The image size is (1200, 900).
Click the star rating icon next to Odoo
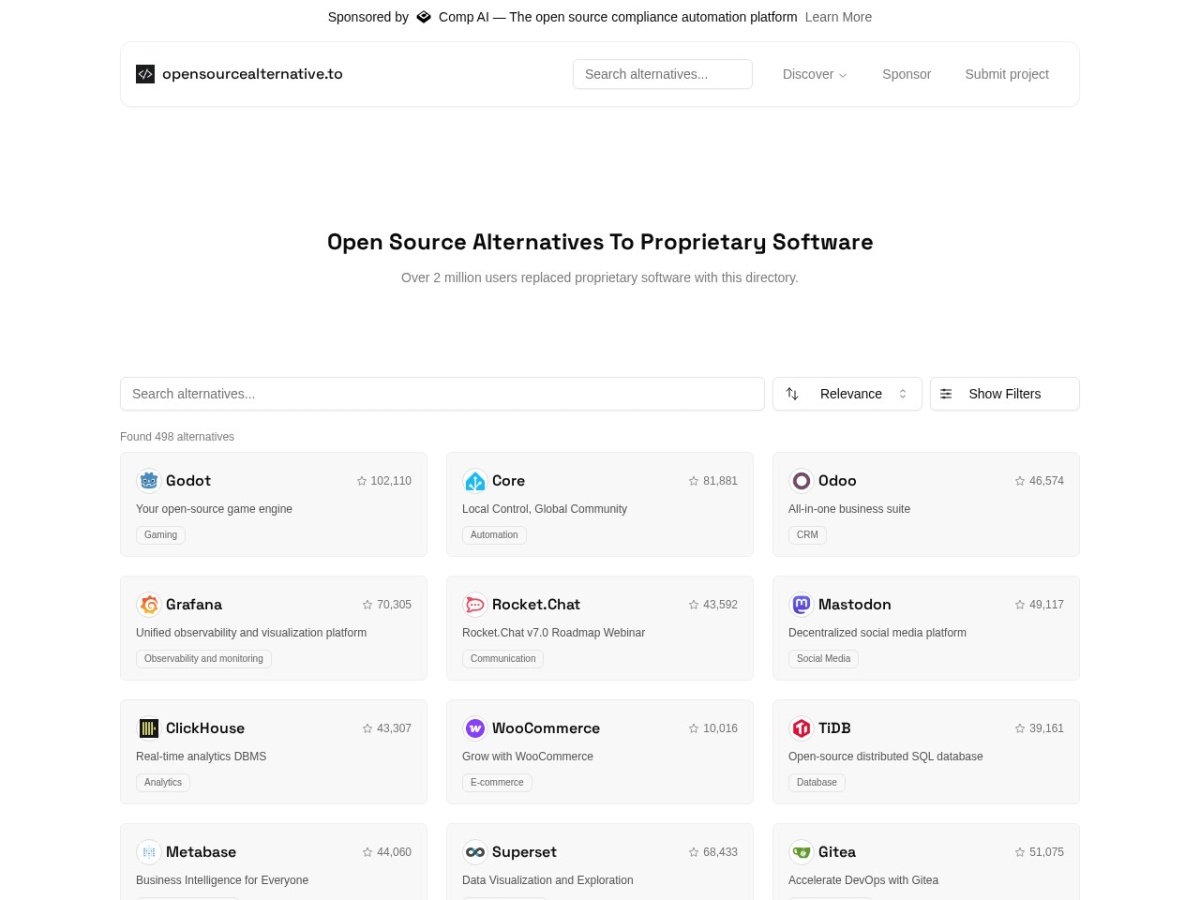click(1017, 481)
